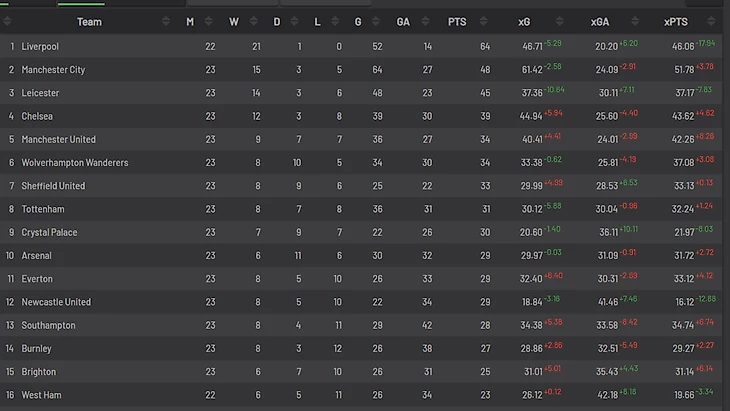The image size is (730, 411).
Task: Click the sort arrows beside Team header
Action: coord(166,21)
